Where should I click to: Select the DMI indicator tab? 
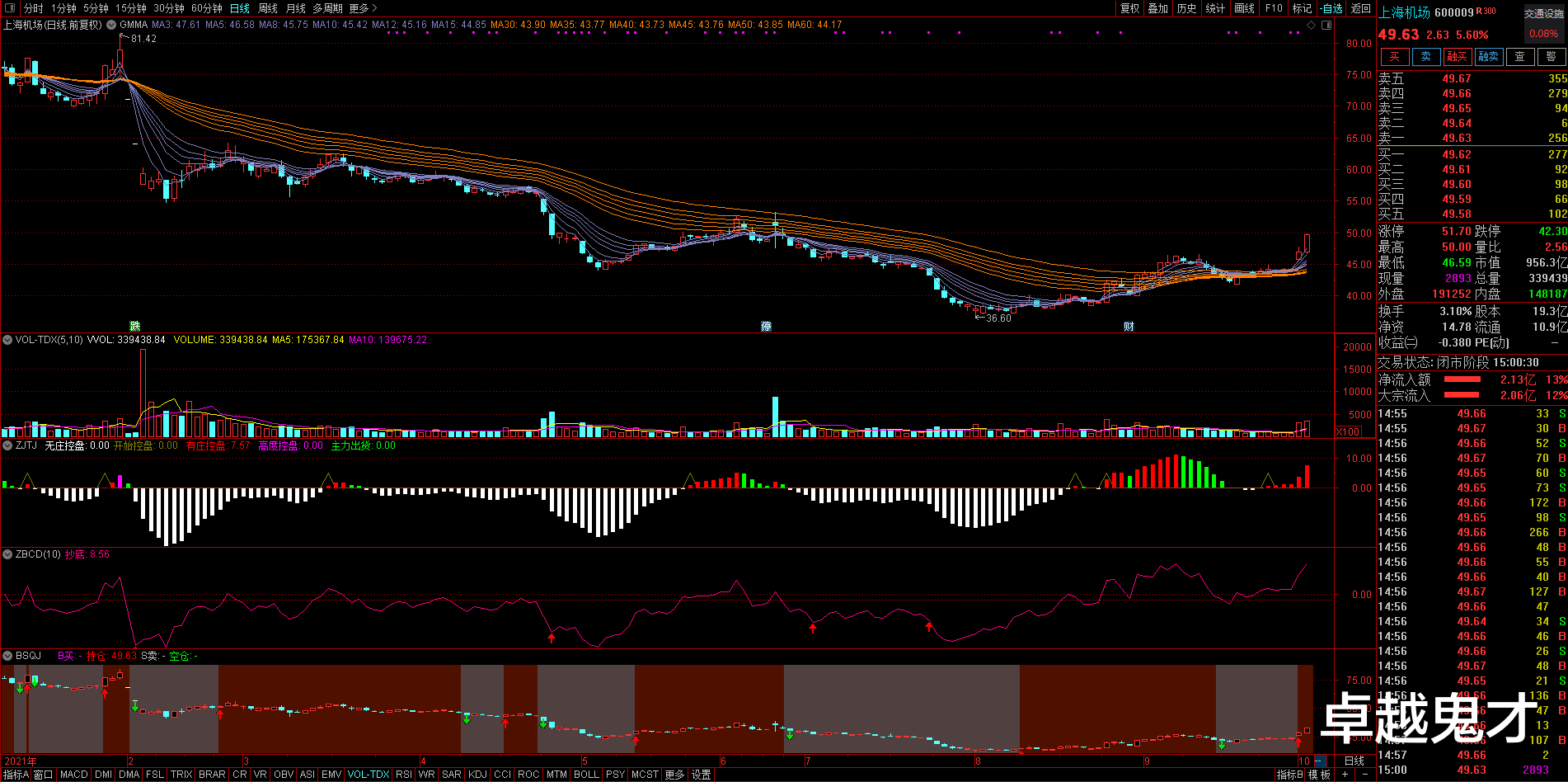tap(104, 775)
